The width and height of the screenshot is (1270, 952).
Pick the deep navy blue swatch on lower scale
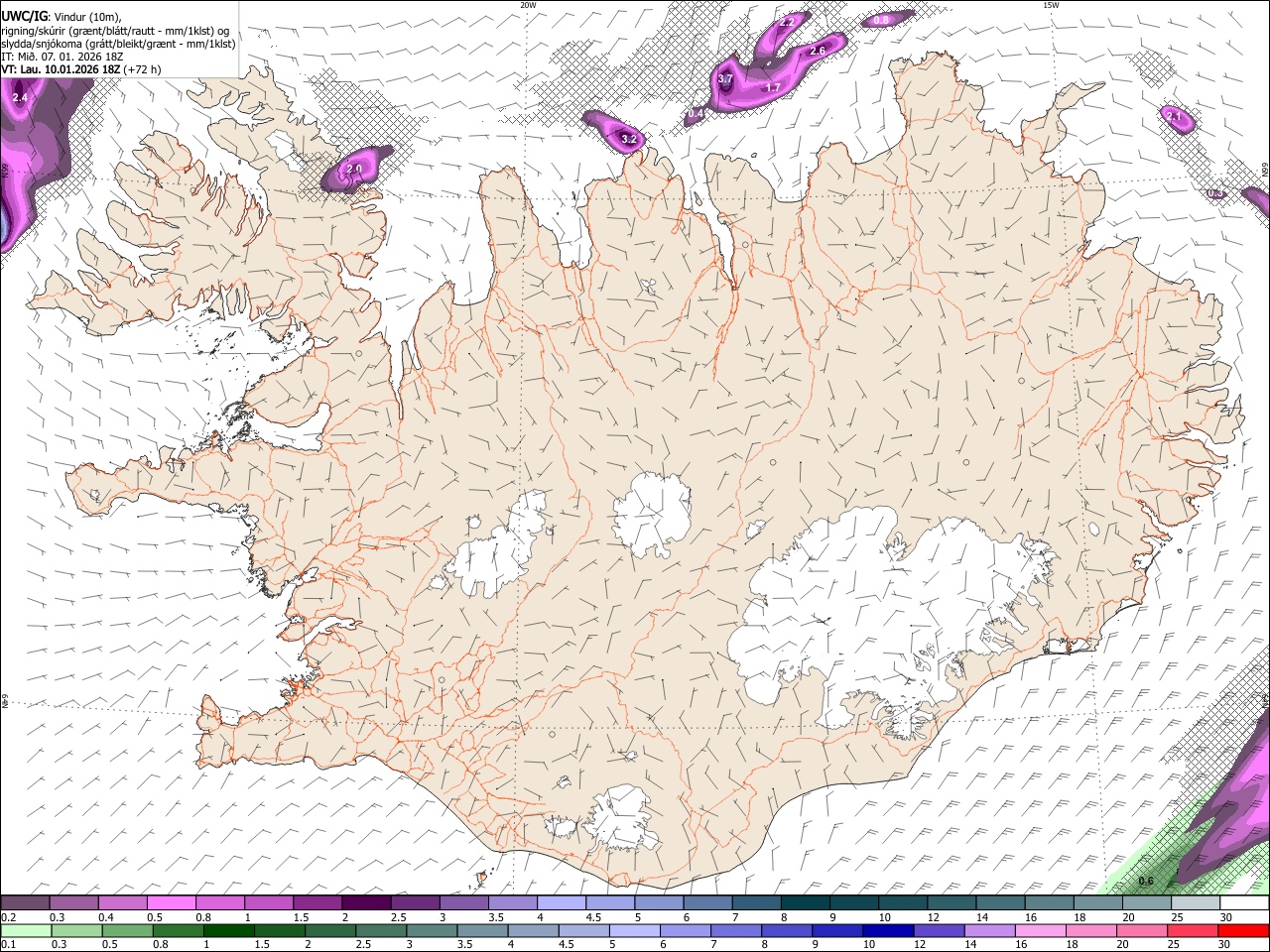coord(888,931)
